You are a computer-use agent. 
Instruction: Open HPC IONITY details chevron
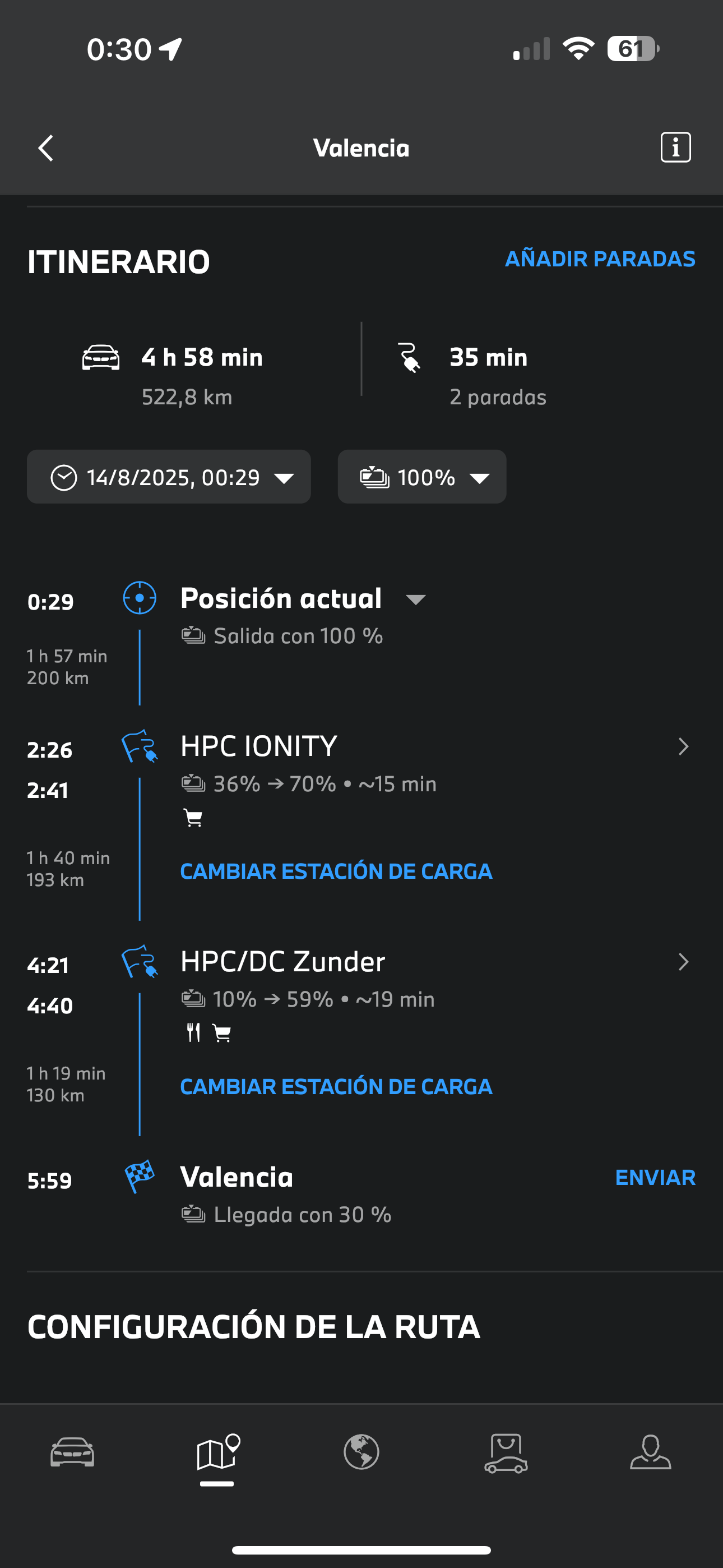pos(683,747)
